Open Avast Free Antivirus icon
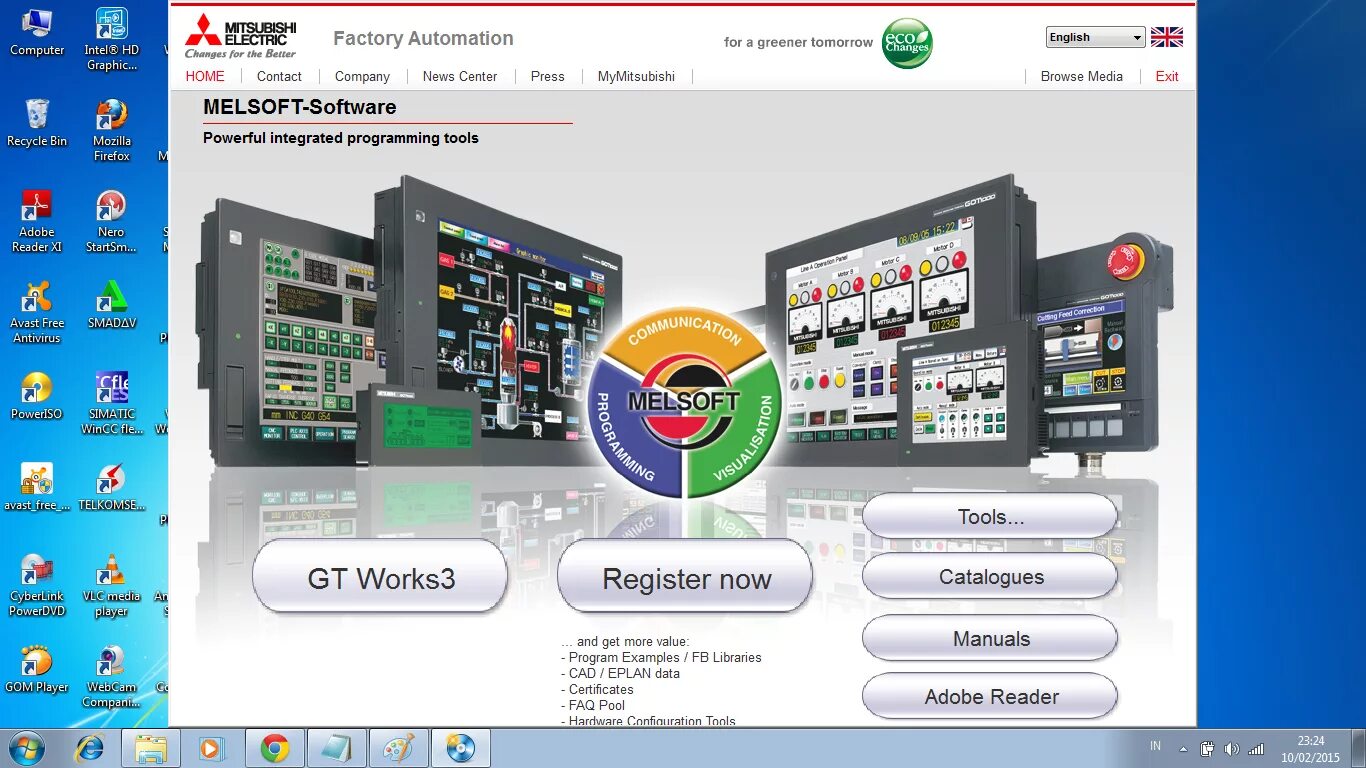Screen dimensions: 1366x768 [37, 312]
